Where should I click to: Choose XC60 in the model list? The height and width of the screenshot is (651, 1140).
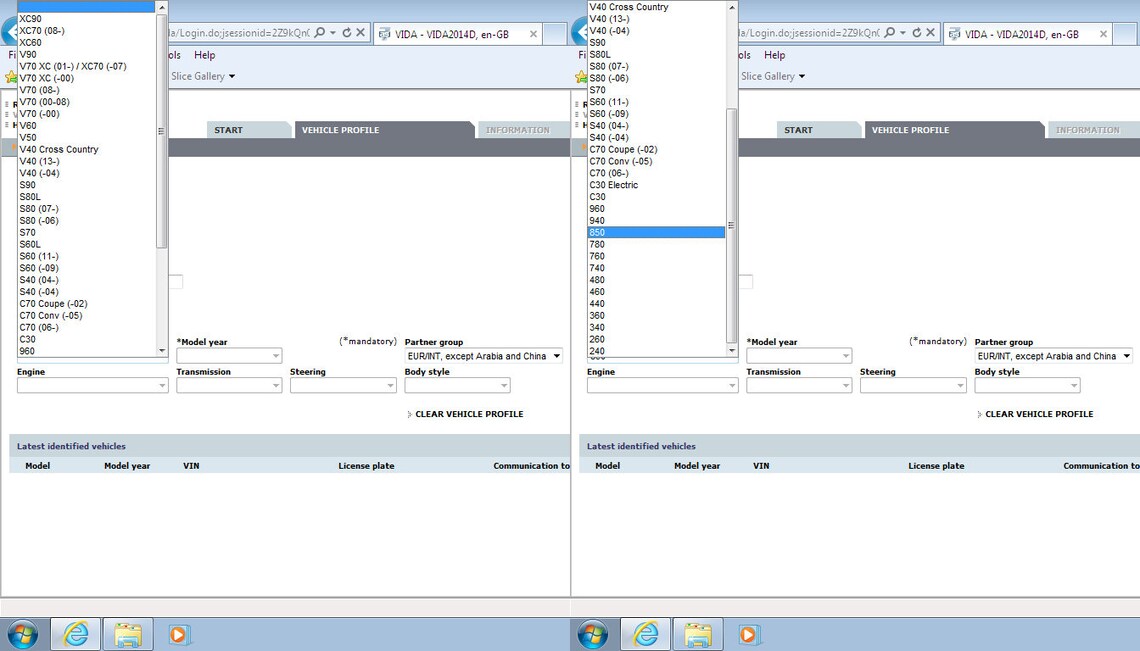tap(87, 42)
